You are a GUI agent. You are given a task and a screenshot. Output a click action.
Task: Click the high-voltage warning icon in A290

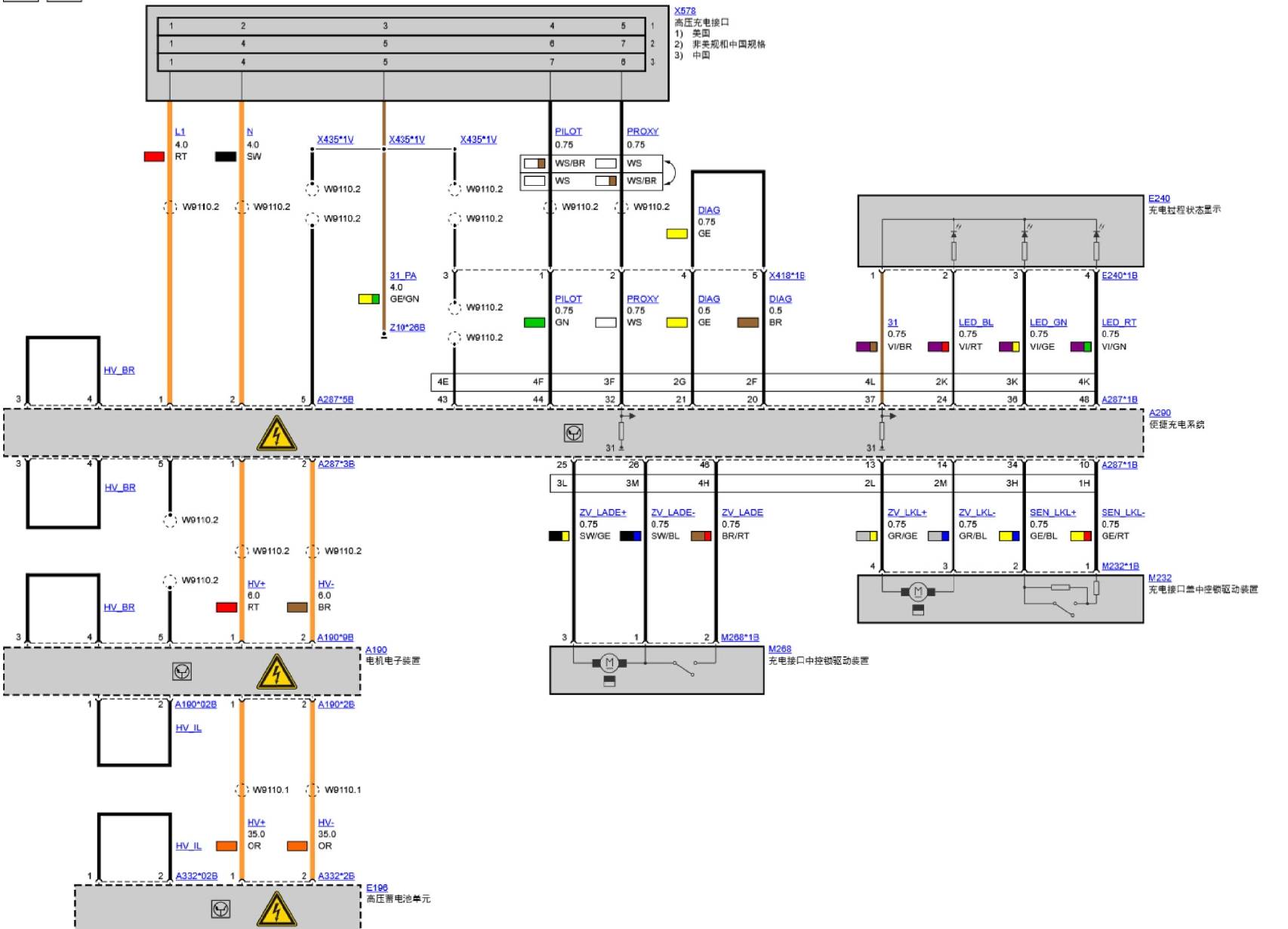click(x=276, y=433)
